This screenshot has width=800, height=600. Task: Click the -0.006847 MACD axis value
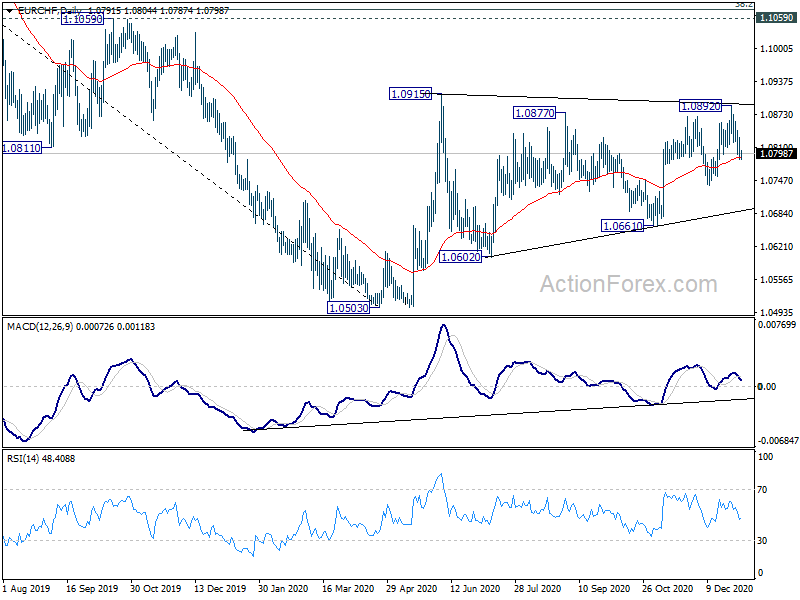pyautogui.click(x=778, y=440)
